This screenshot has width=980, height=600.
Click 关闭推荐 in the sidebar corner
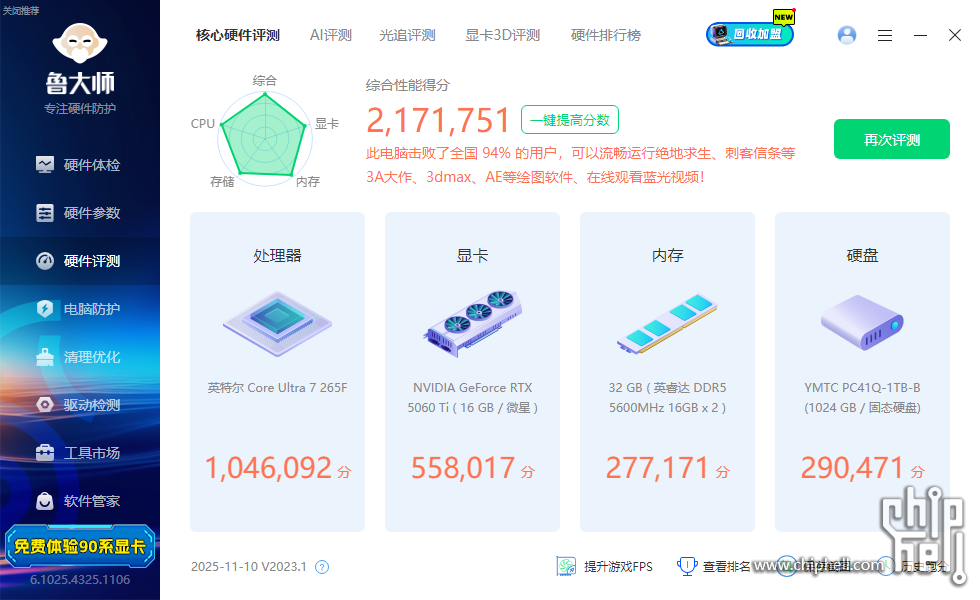tap(21, 11)
